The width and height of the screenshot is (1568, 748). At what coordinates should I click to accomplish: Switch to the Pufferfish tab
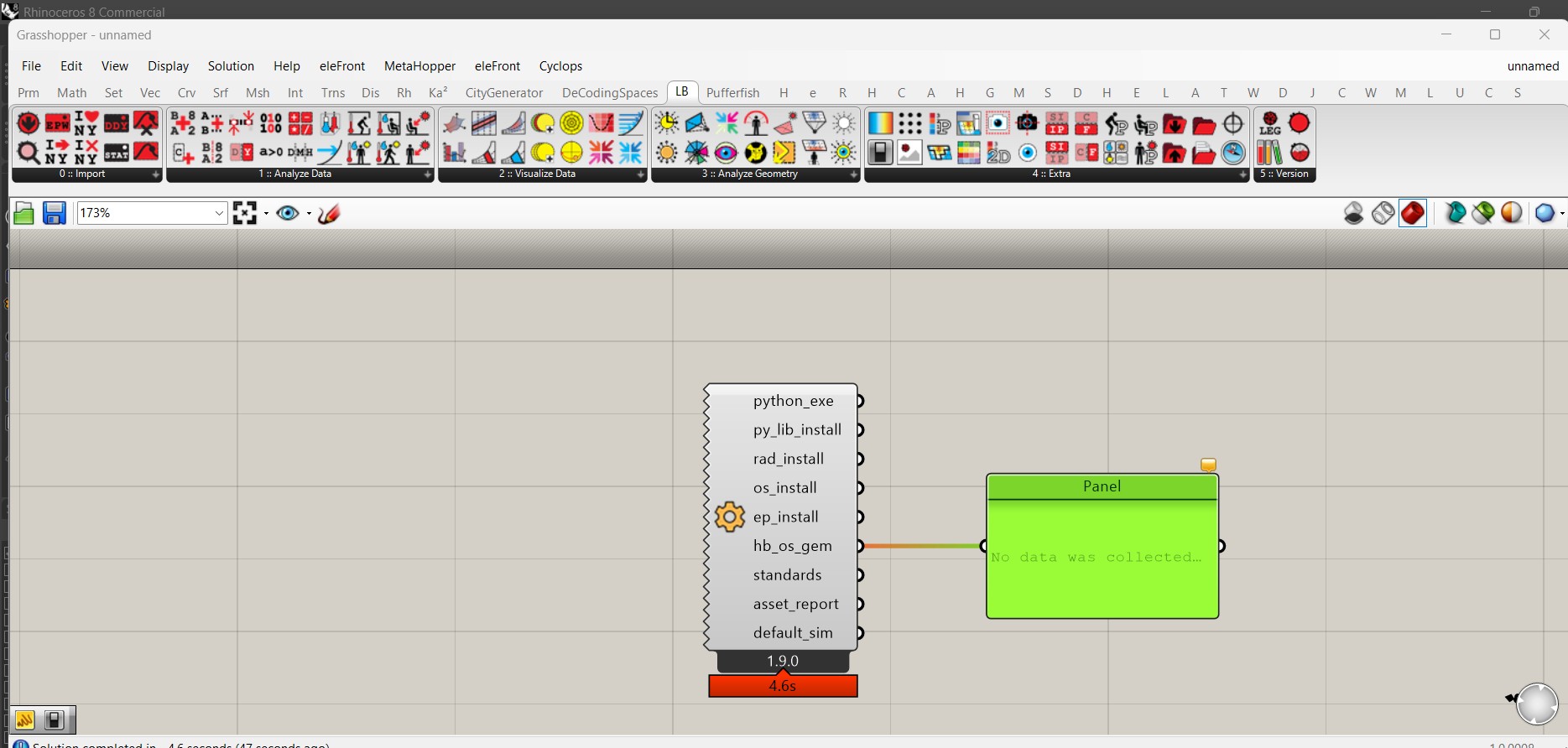732,93
